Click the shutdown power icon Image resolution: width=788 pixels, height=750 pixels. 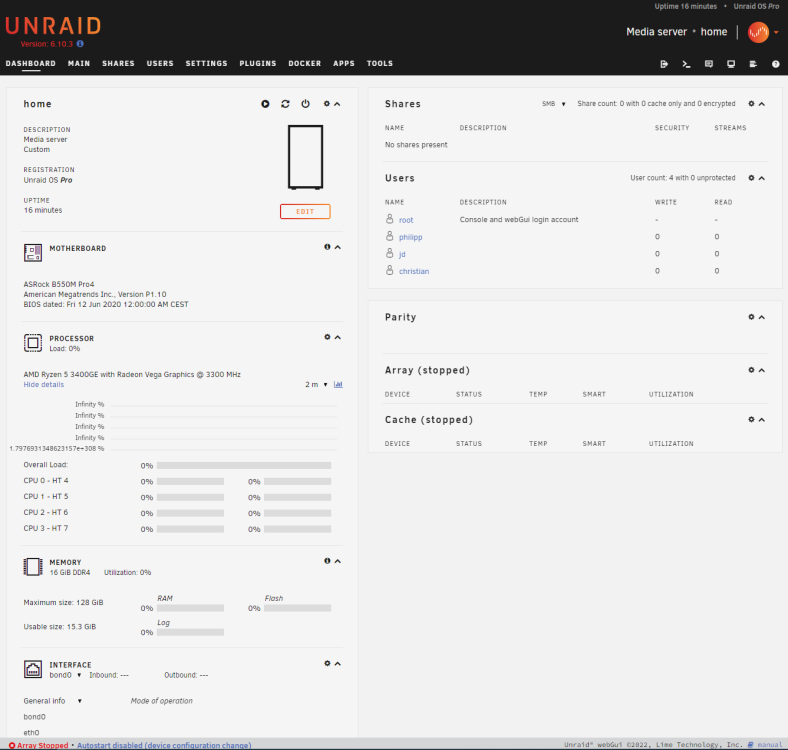click(306, 104)
